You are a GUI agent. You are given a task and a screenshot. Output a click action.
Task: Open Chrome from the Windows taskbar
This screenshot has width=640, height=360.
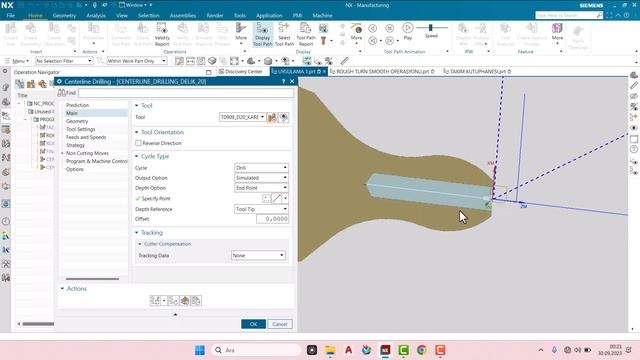(422, 350)
